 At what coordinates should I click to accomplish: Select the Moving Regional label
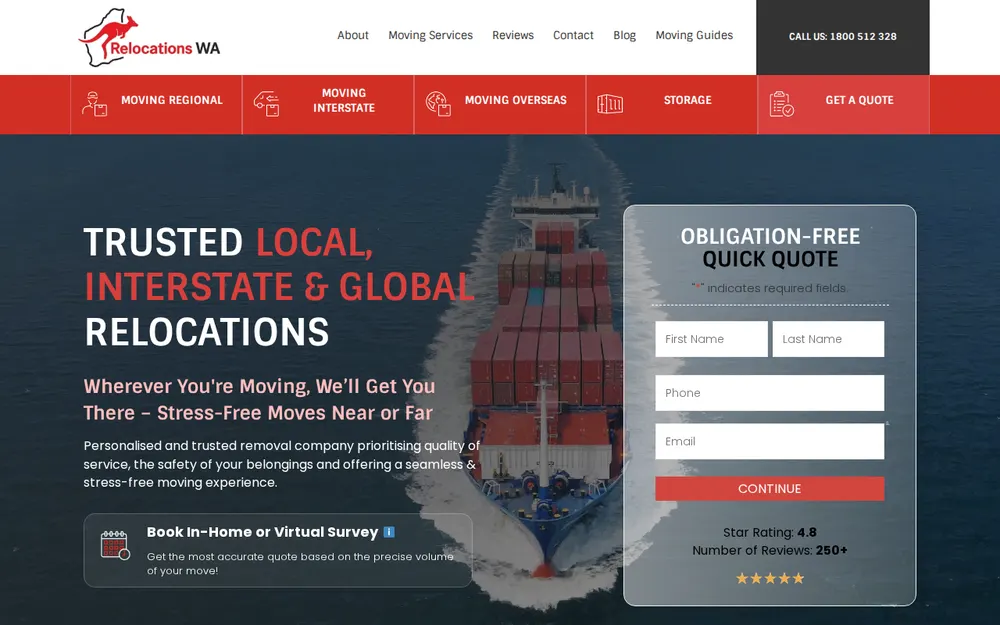click(x=172, y=100)
